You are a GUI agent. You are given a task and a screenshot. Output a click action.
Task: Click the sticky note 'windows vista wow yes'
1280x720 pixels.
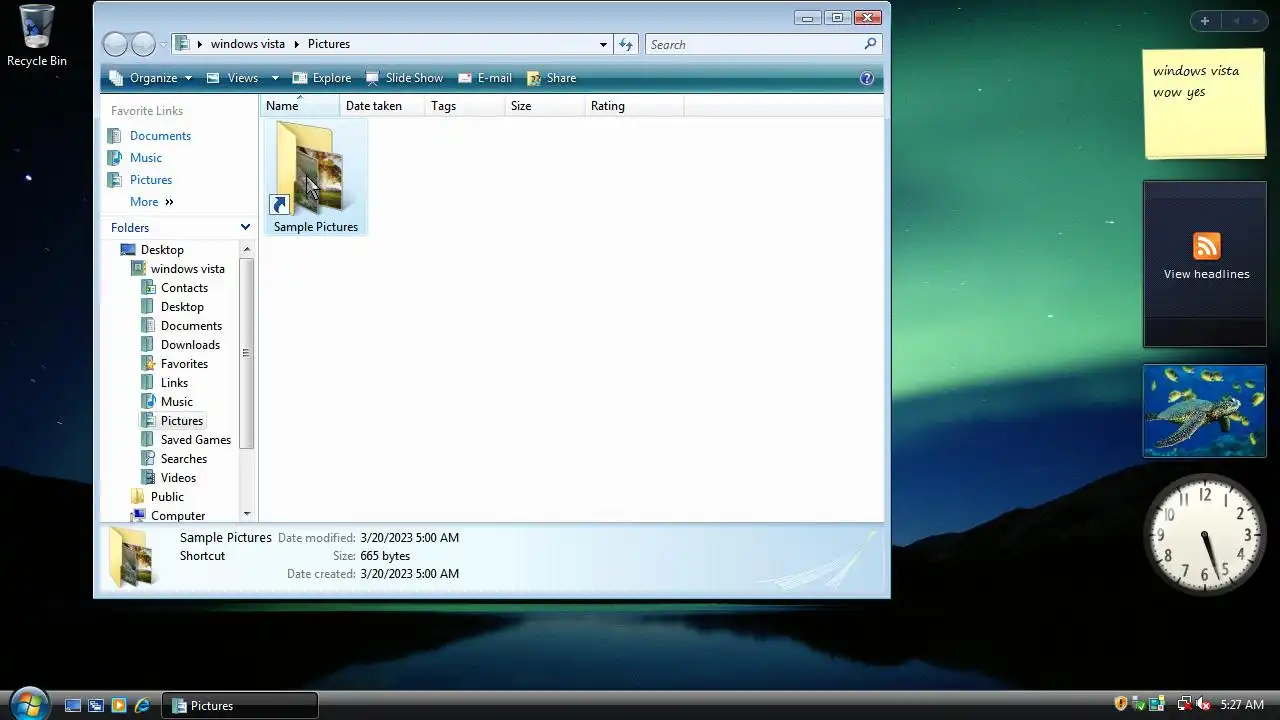point(1205,104)
